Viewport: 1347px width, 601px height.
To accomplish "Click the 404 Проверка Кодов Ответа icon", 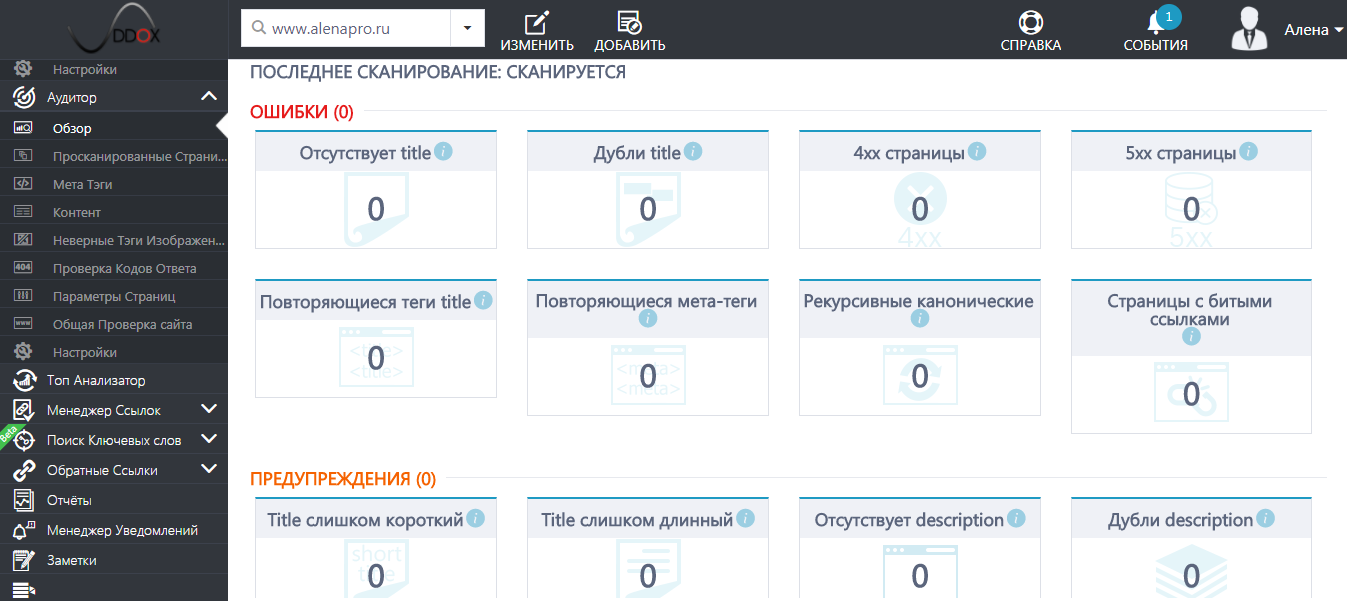I will click(25, 267).
